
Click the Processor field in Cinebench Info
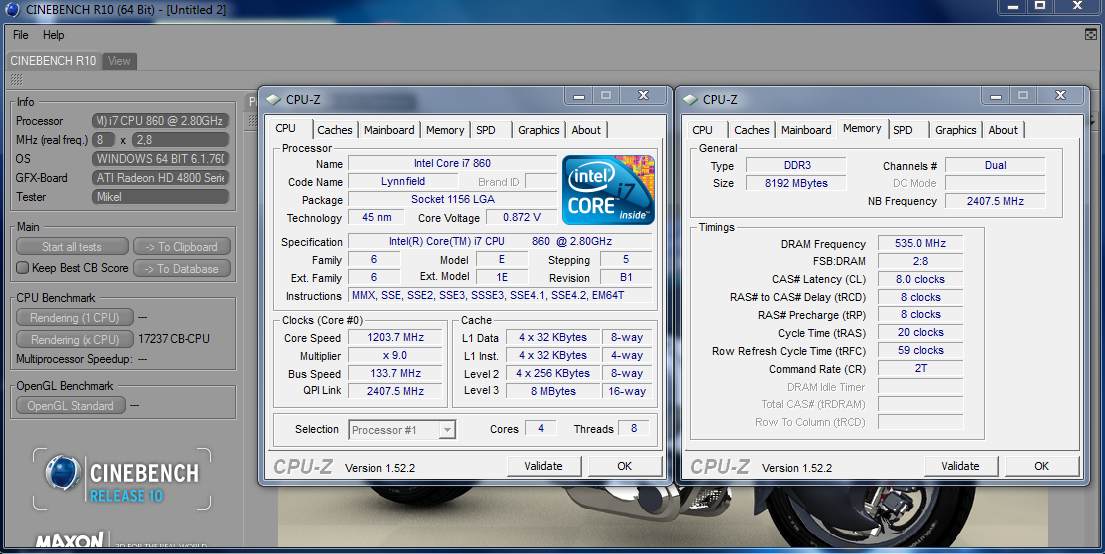pos(160,121)
